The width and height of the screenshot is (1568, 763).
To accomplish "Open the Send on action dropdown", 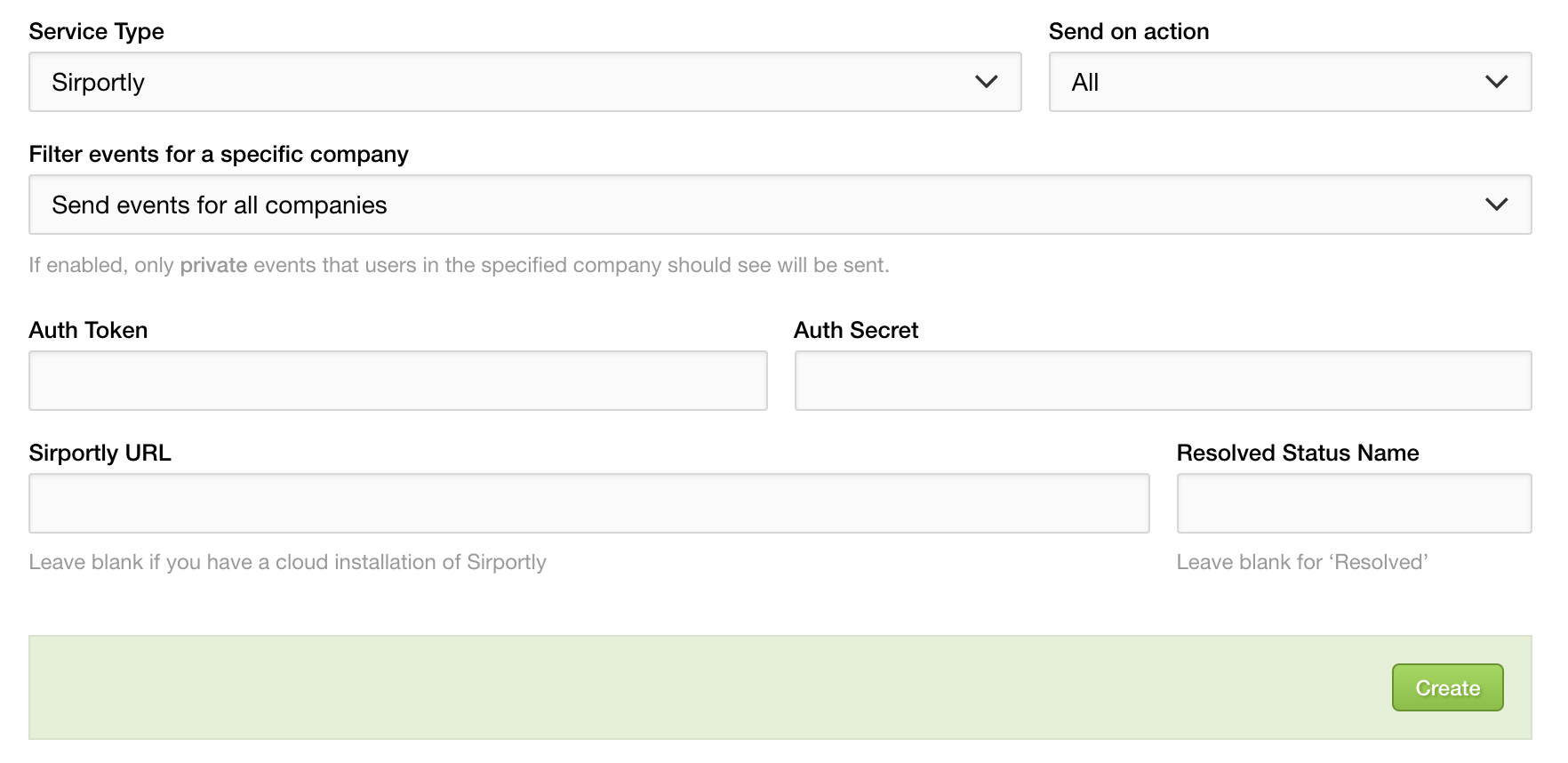I will click(x=1290, y=82).
